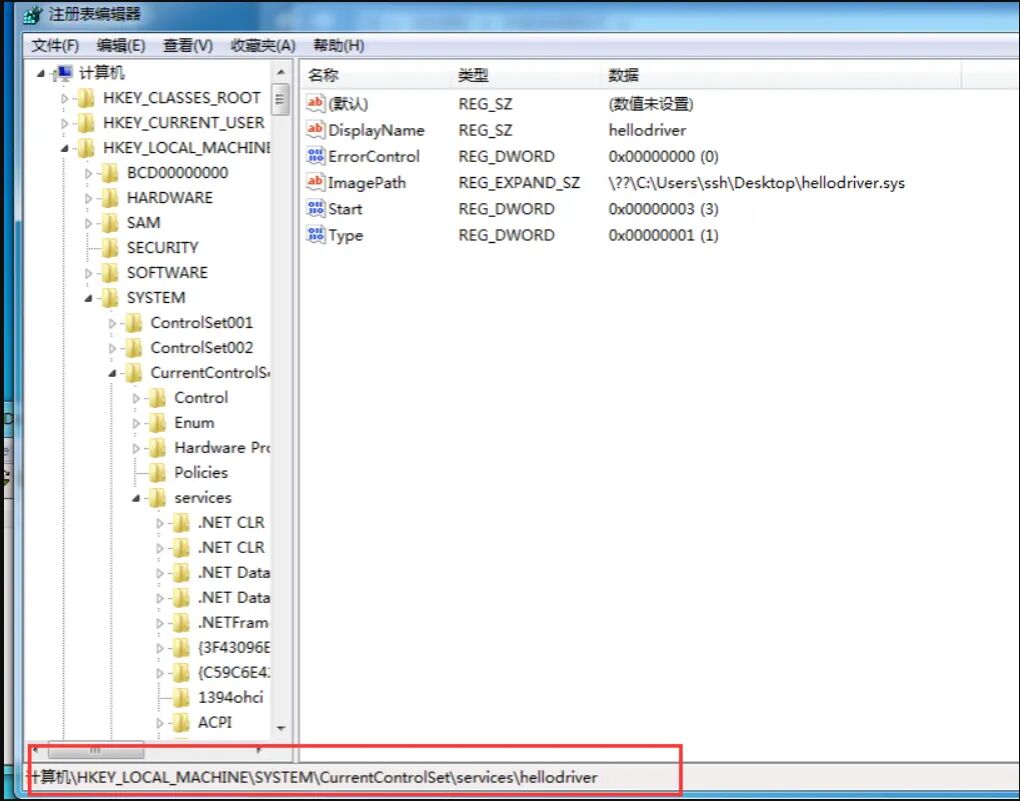Viewport: 1020px width, 801px height.
Task: Click the 0x00000001 (1) Type data
Action: coord(663,235)
